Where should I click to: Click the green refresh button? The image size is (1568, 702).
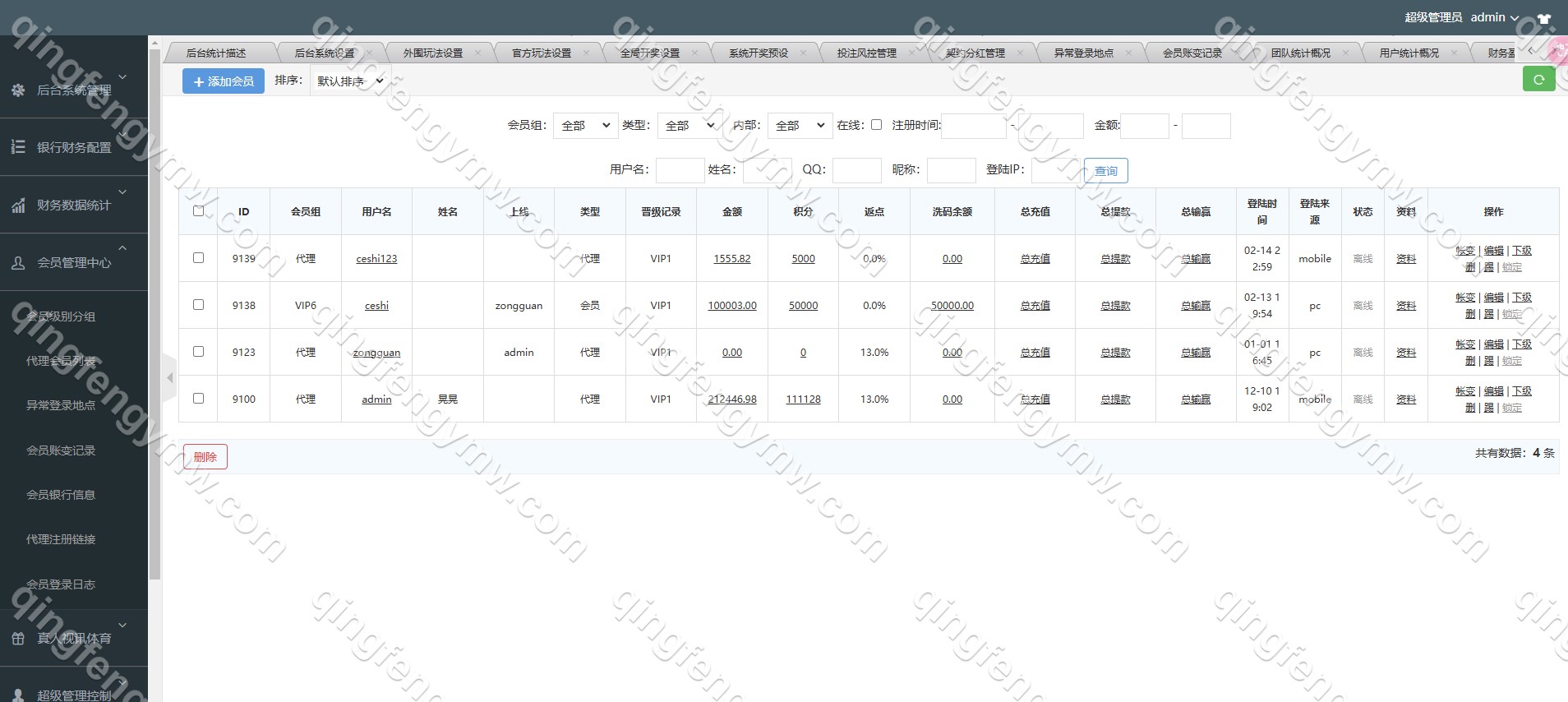1538,80
